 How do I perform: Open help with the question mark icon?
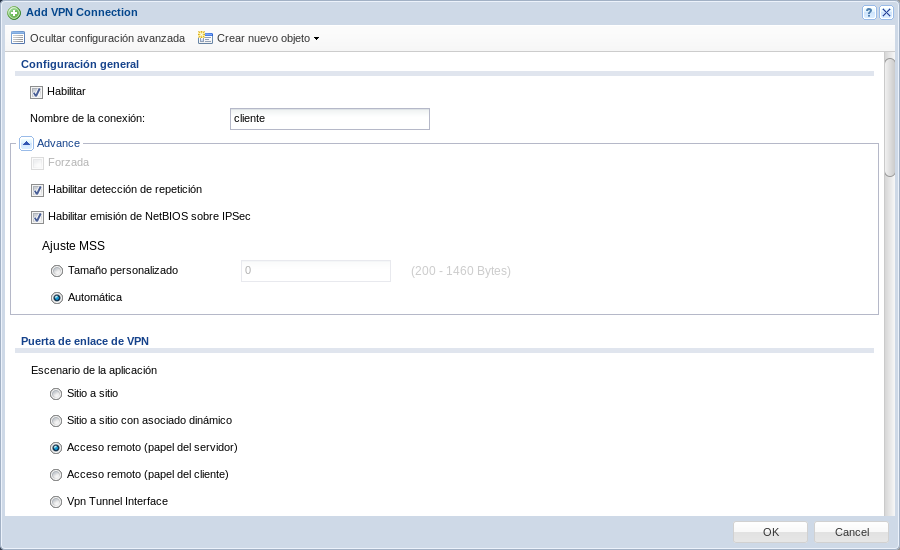click(x=869, y=12)
